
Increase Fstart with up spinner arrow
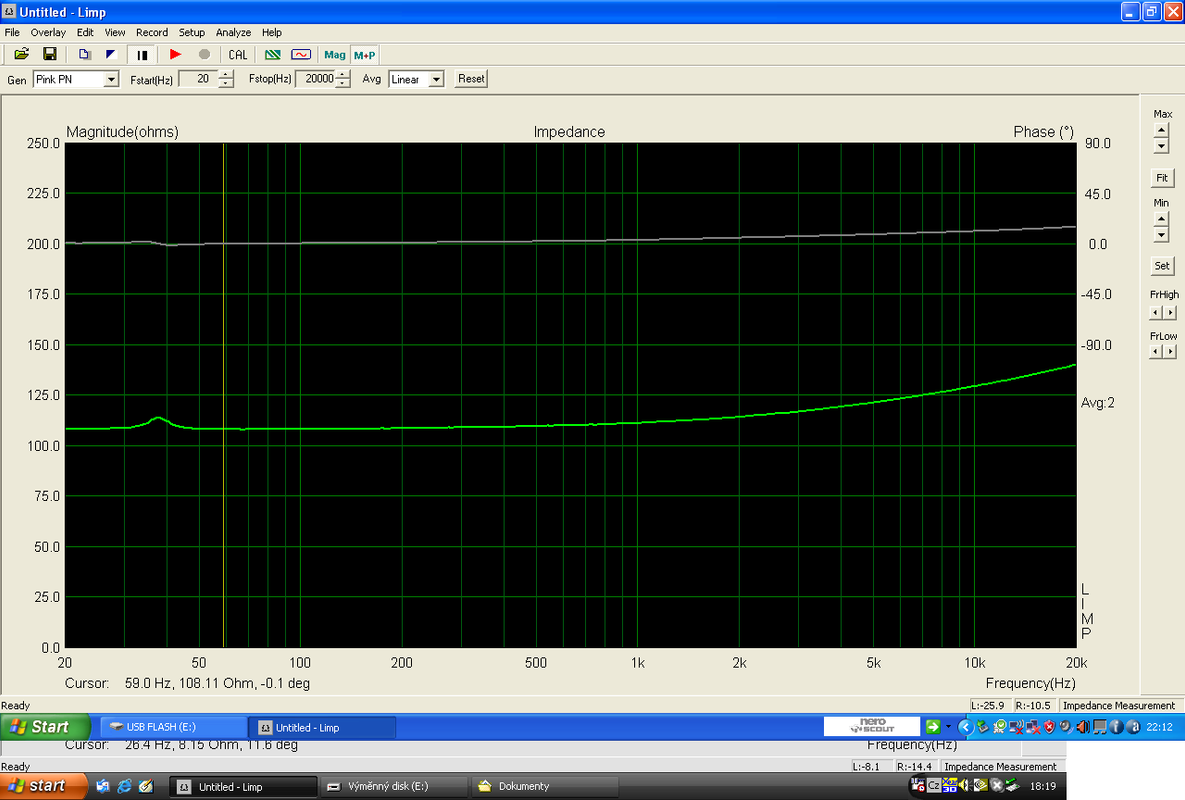(x=226, y=75)
